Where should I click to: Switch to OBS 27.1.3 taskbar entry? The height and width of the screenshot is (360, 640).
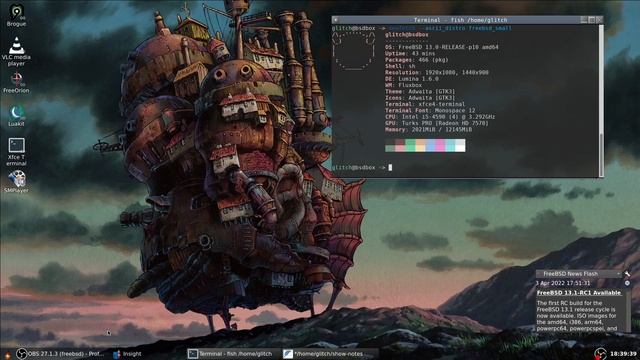[60, 354]
